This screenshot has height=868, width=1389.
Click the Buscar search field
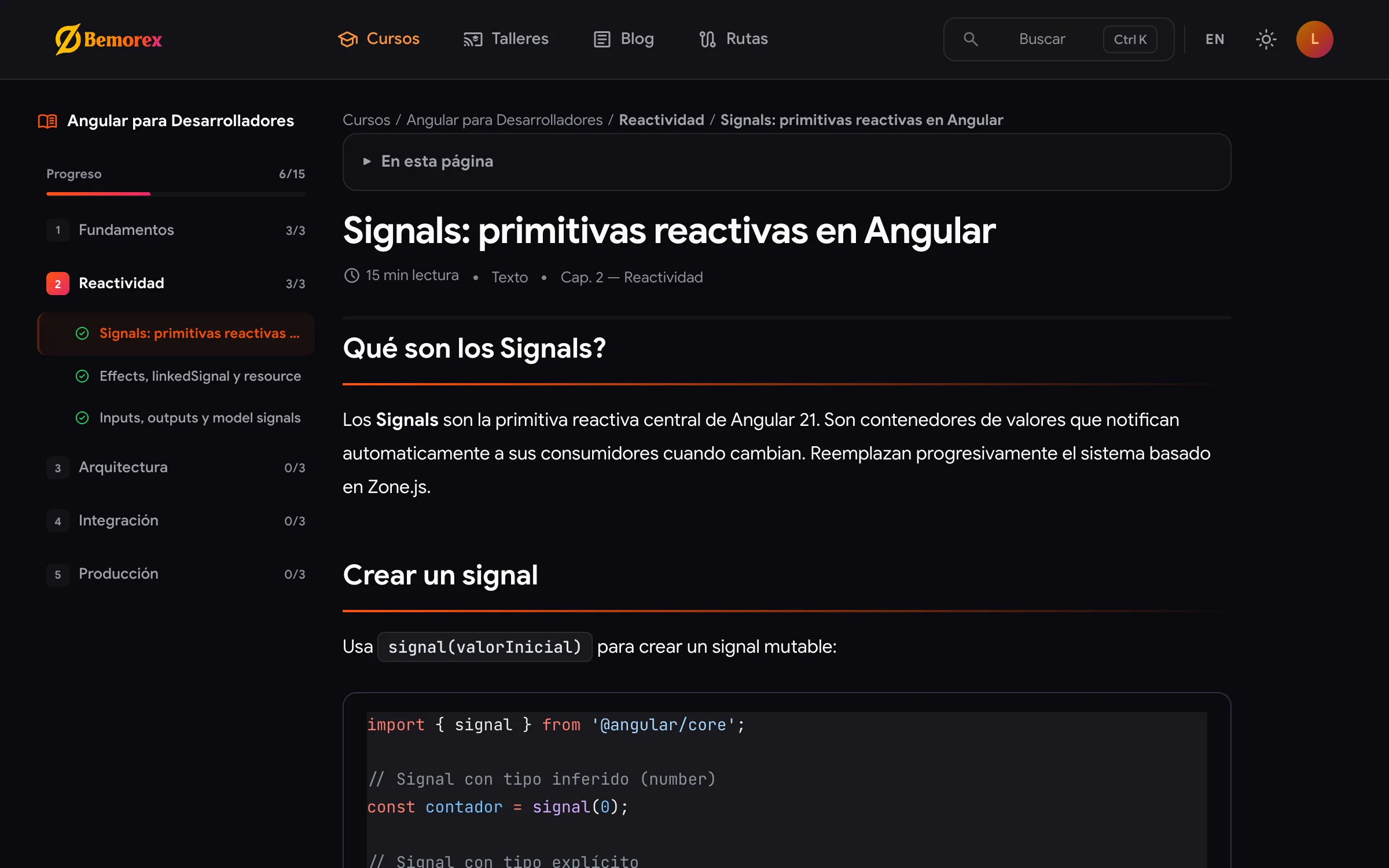pyautogui.click(x=1059, y=39)
